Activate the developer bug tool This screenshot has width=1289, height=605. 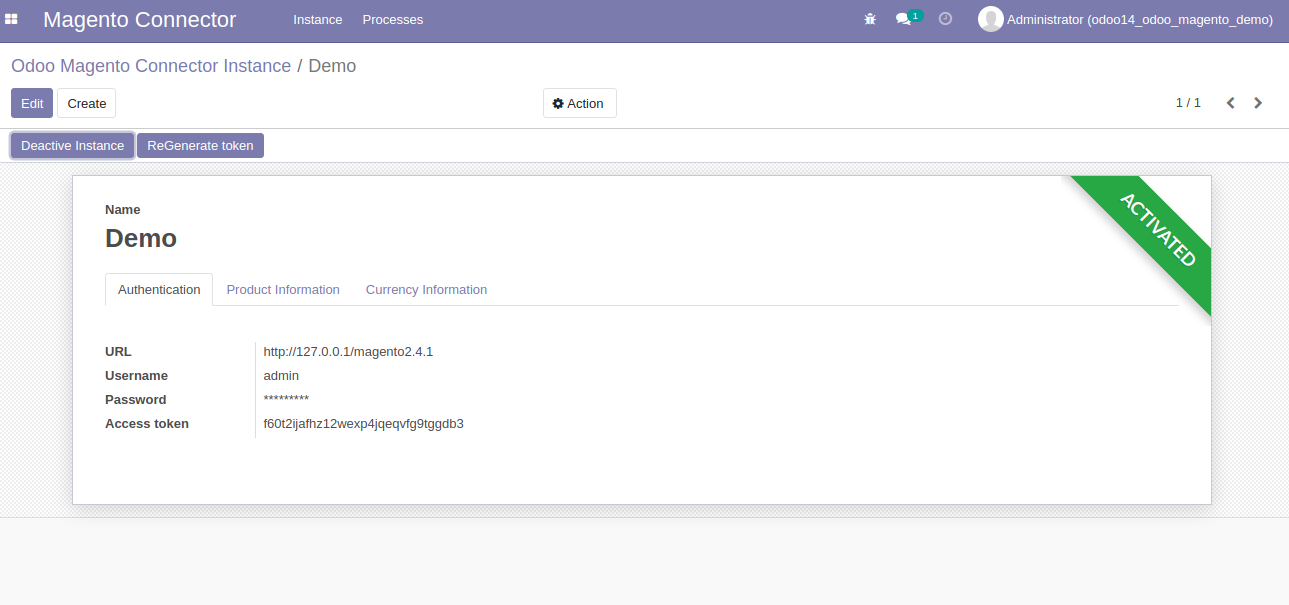869,18
